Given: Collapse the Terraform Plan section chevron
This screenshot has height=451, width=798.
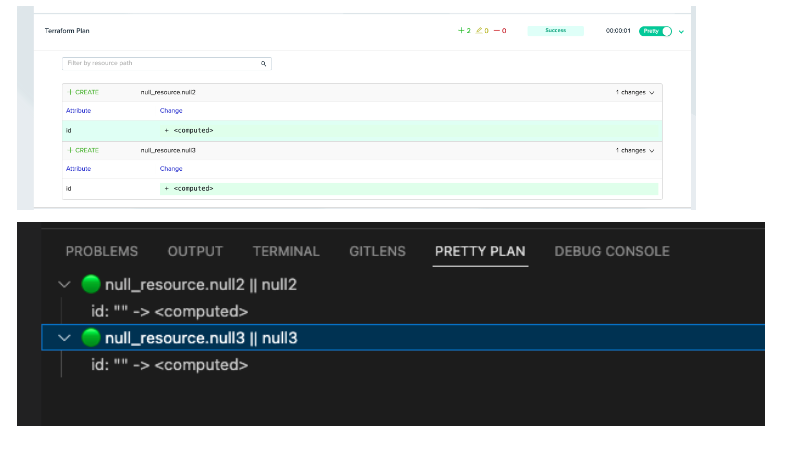Looking at the screenshot, I should pyautogui.click(x=681, y=32).
